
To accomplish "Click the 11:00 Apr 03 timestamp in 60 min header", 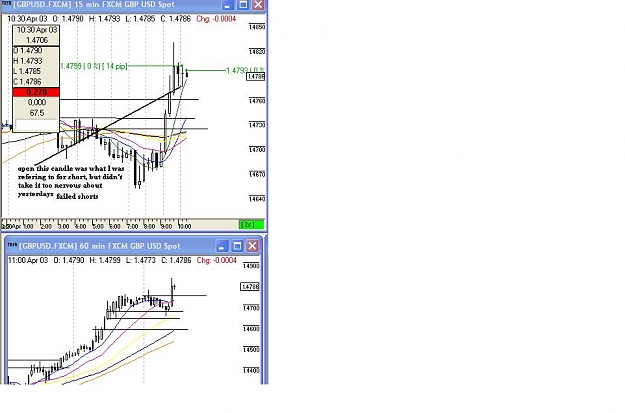I will (28, 260).
